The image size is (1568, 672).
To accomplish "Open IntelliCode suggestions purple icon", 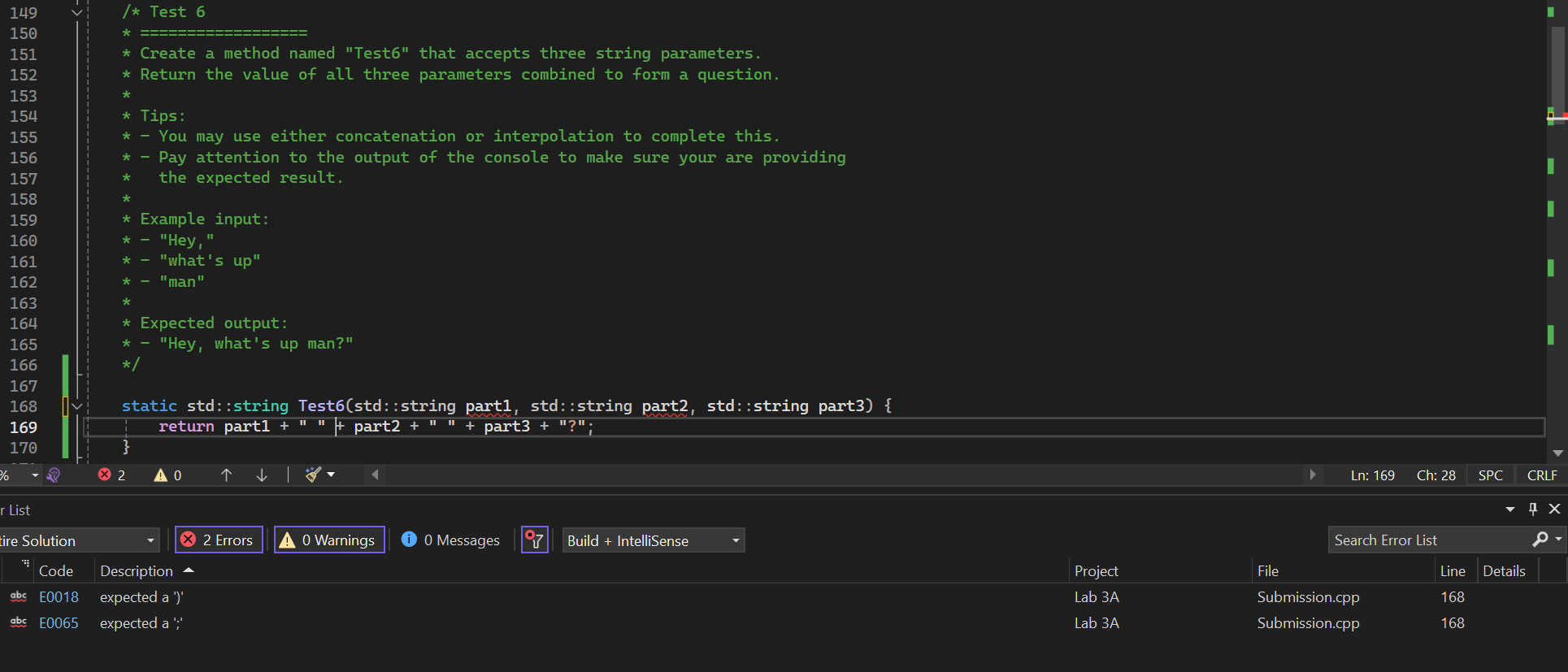I will (54, 475).
